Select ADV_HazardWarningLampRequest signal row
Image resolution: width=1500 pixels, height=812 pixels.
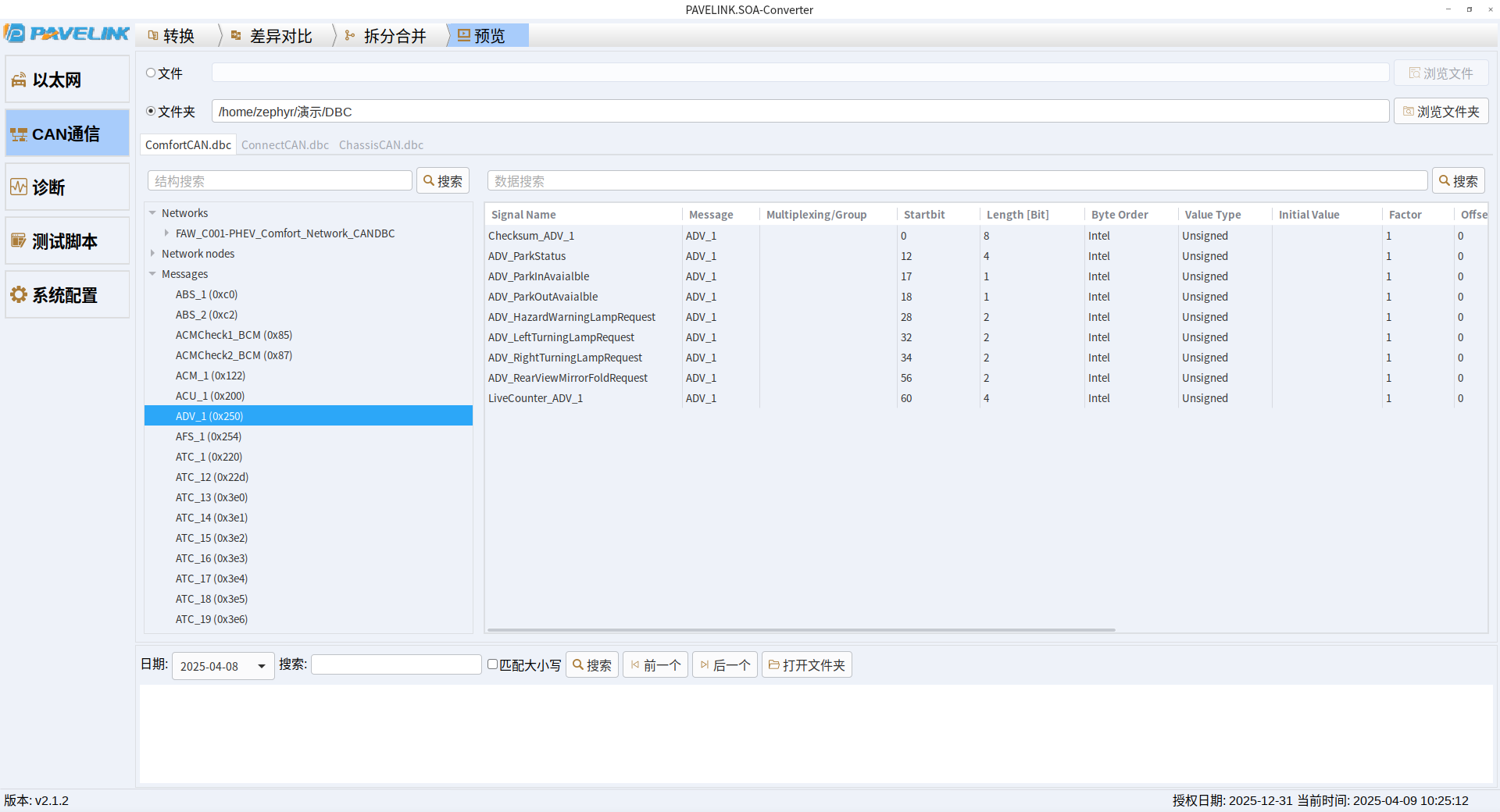coord(986,317)
